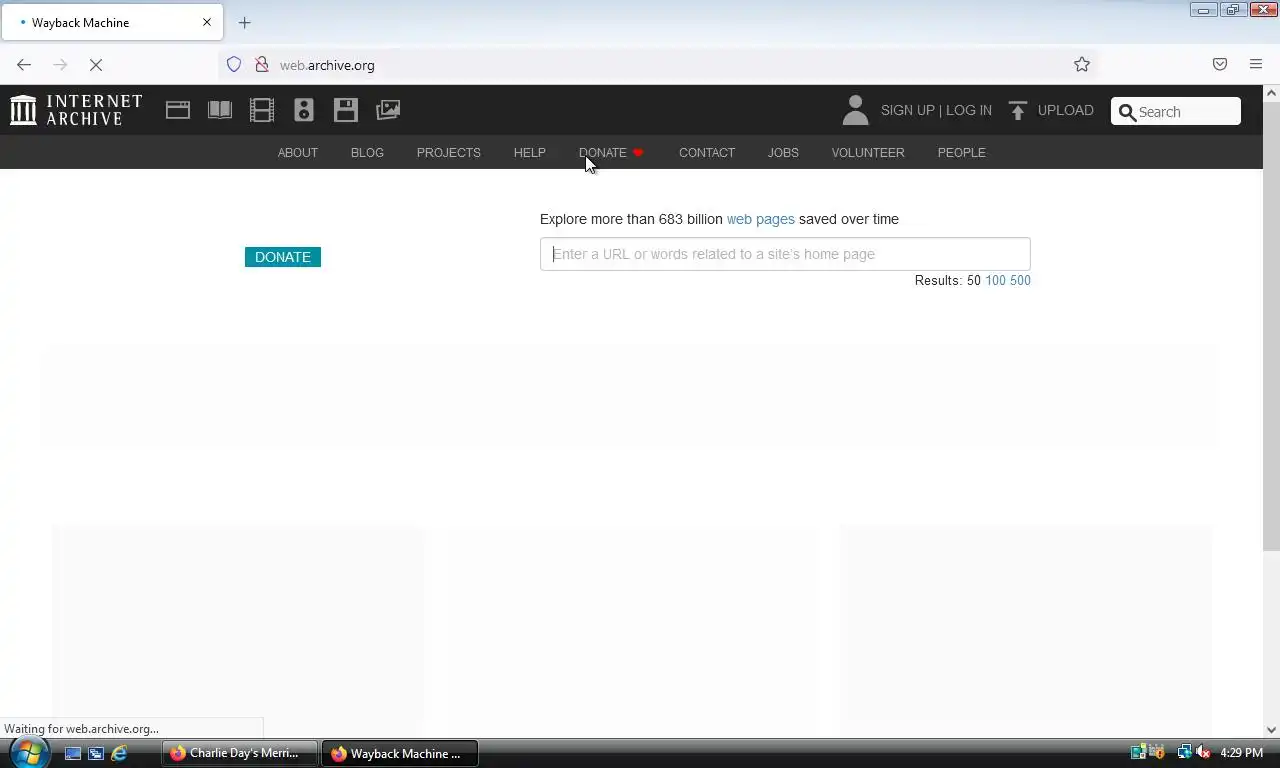Image resolution: width=1280 pixels, height=768 pixels.
Task: Open the CONTACT menu item
Action: coord(707,152)
